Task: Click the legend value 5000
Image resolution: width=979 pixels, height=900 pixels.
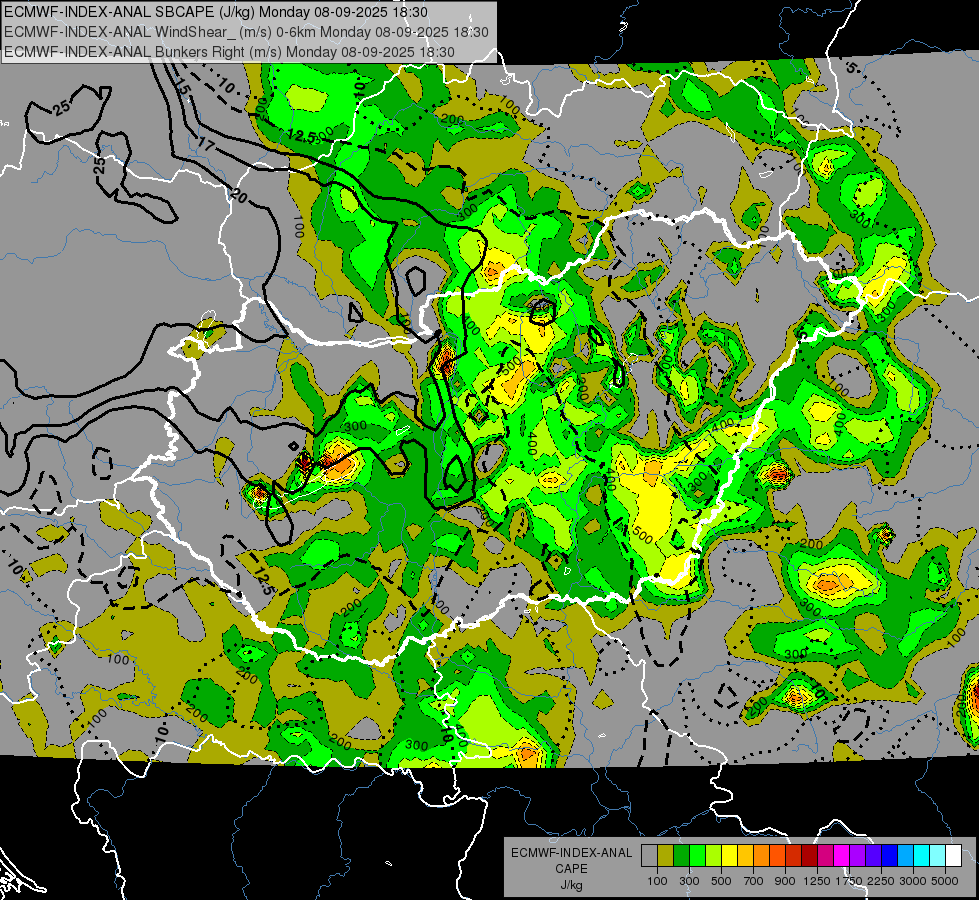Action: coord(945,881)
